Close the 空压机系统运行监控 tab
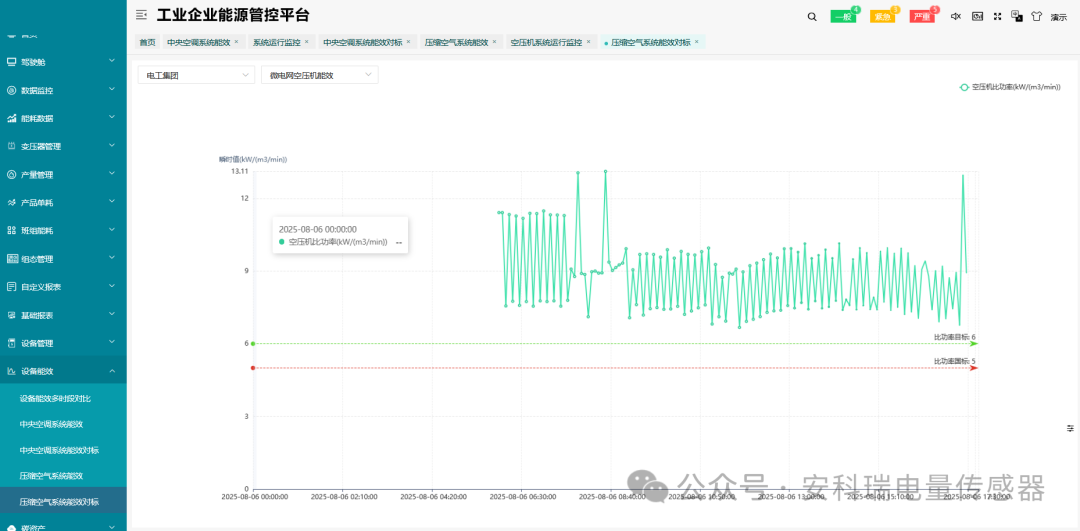Screen dimensions: 1080x531 [x=588, y=42]
